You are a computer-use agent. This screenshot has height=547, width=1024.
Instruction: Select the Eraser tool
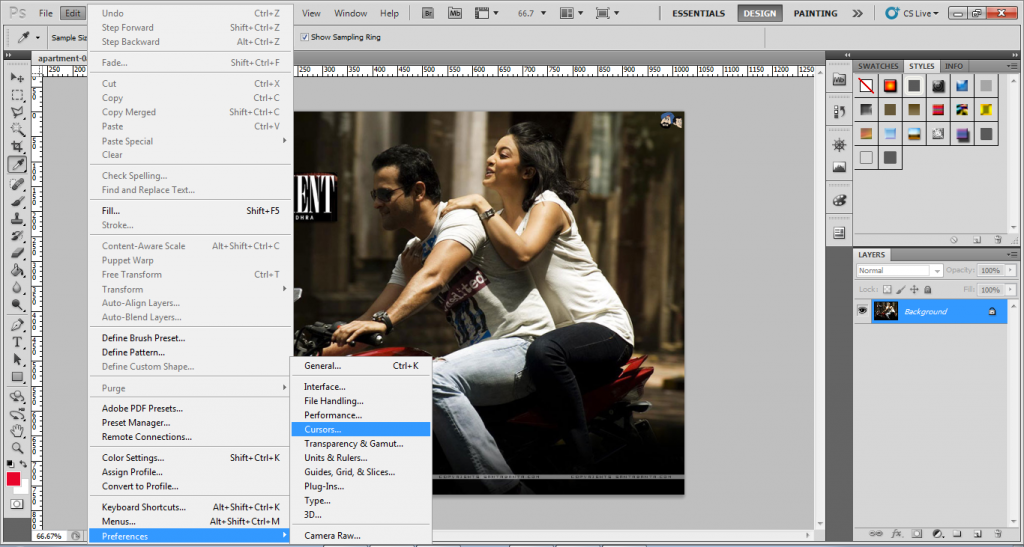tap(18, 253)
